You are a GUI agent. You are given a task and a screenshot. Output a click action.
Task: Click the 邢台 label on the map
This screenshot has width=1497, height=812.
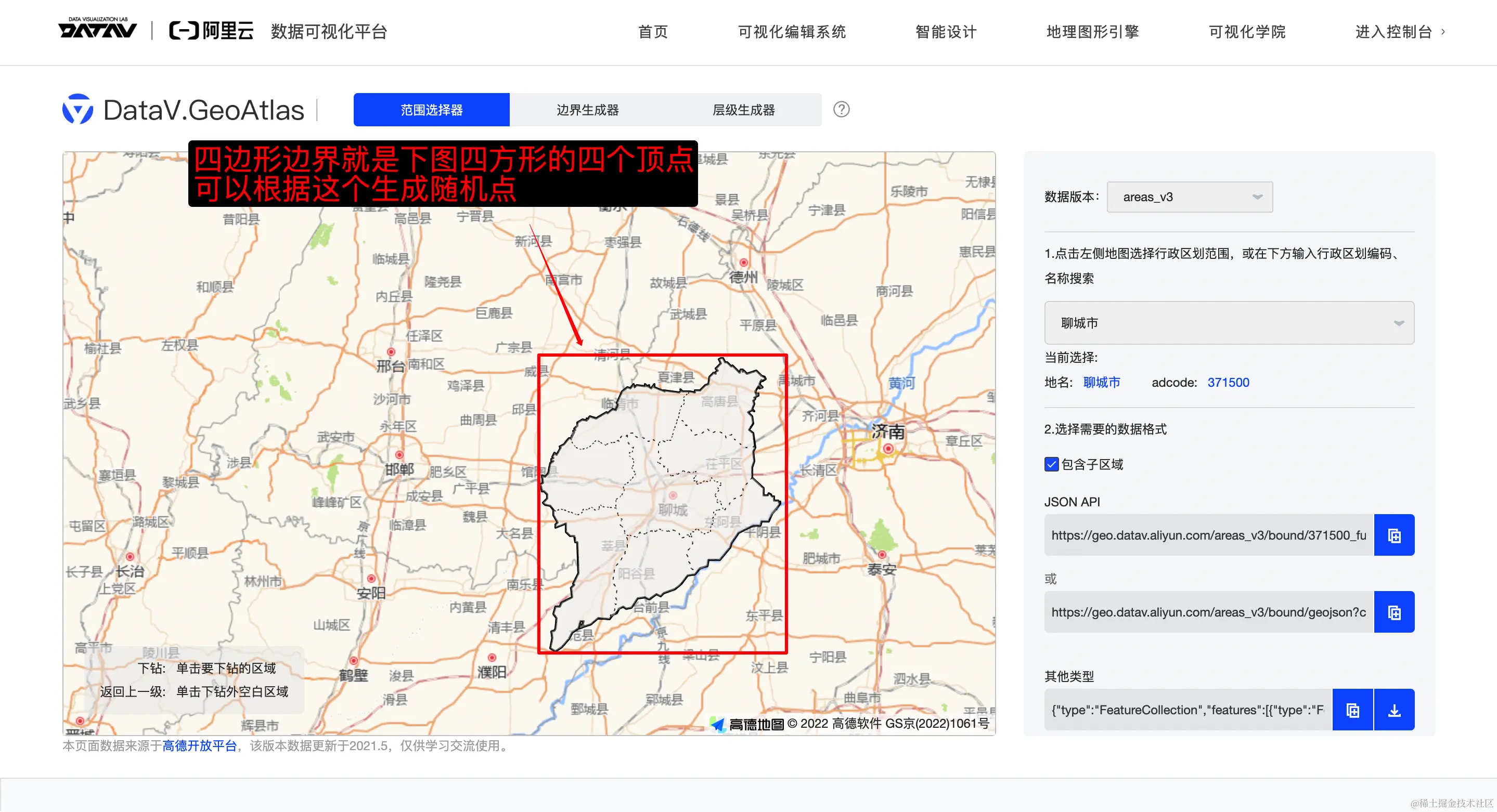click(x=390, y=366)
